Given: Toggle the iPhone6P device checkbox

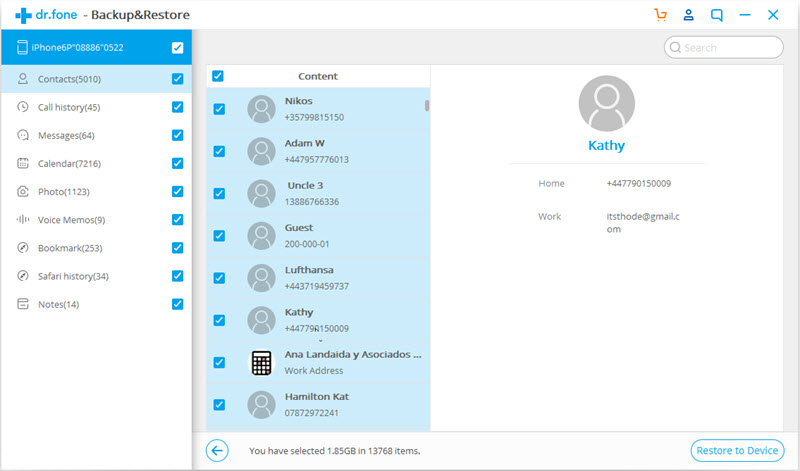Looking at the screenshot, I should click(x=177, y=47).
